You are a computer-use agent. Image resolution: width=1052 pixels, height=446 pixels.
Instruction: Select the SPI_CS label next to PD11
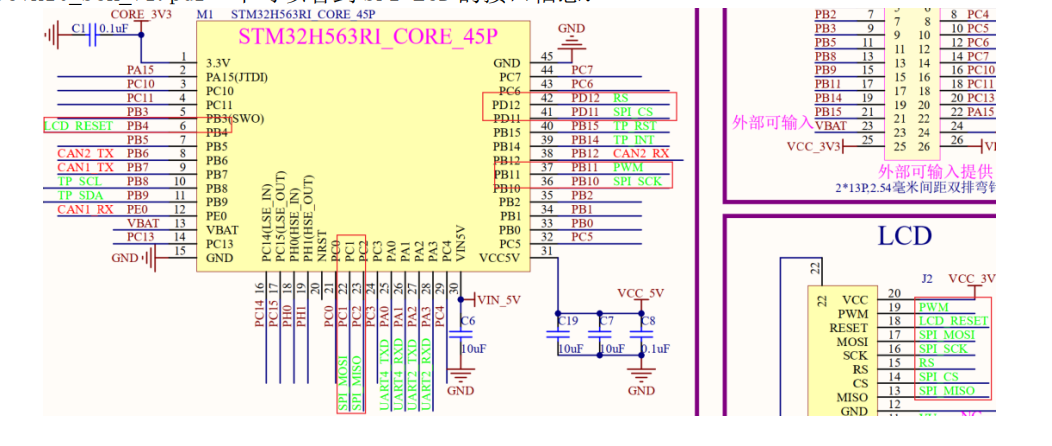pyautogui.click(x=633, y=111)
